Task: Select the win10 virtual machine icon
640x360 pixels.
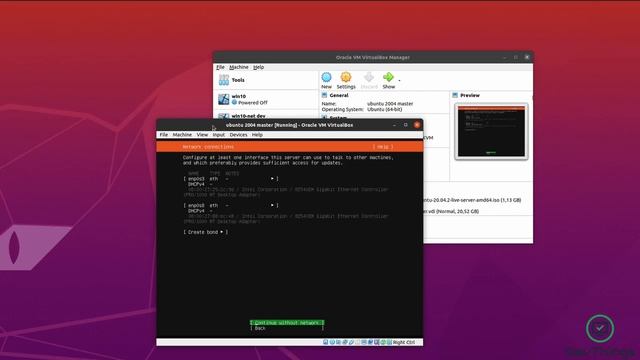Action: pyautogui.click(x=224, y=99)
